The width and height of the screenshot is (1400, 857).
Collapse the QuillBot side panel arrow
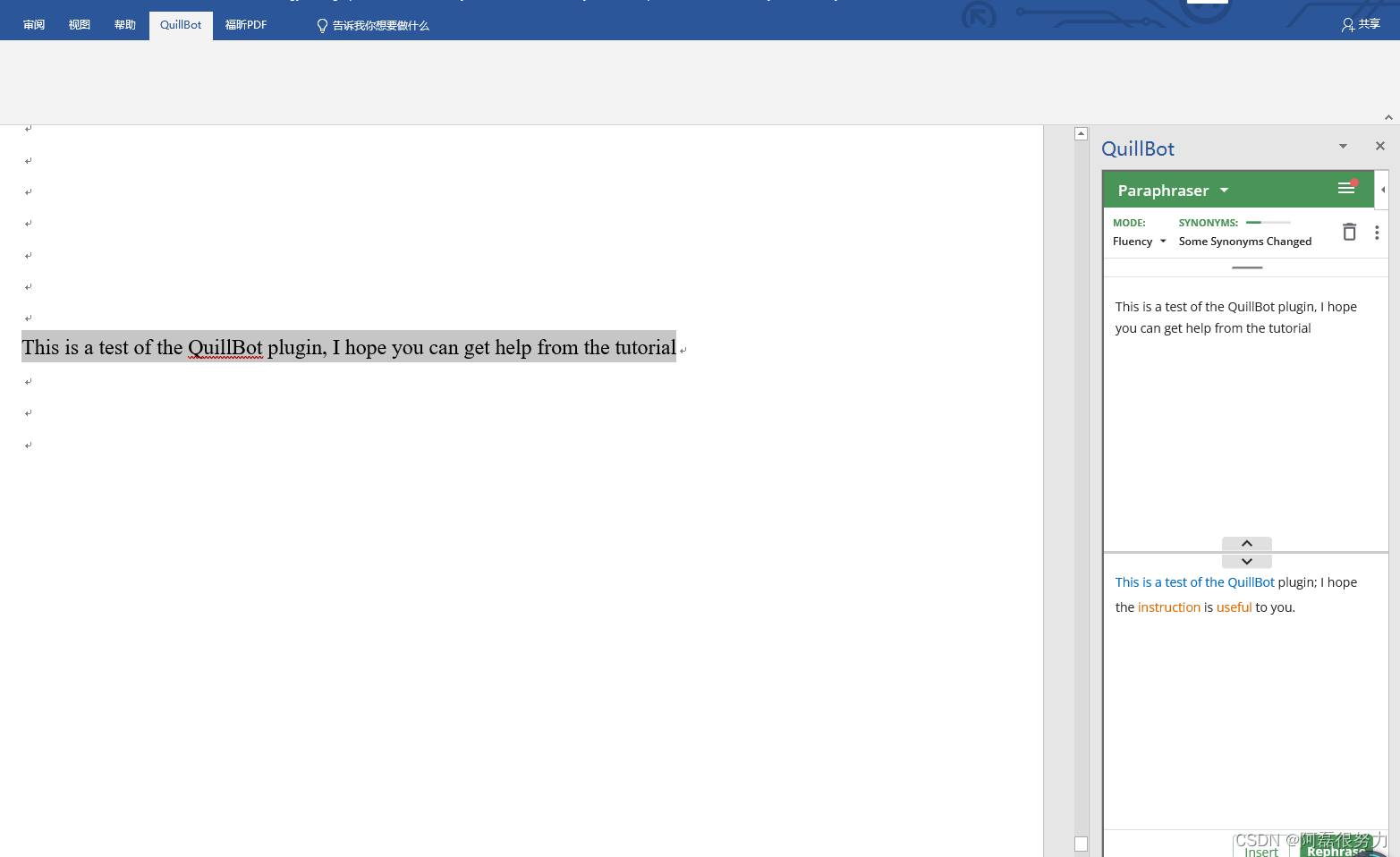1382,190
